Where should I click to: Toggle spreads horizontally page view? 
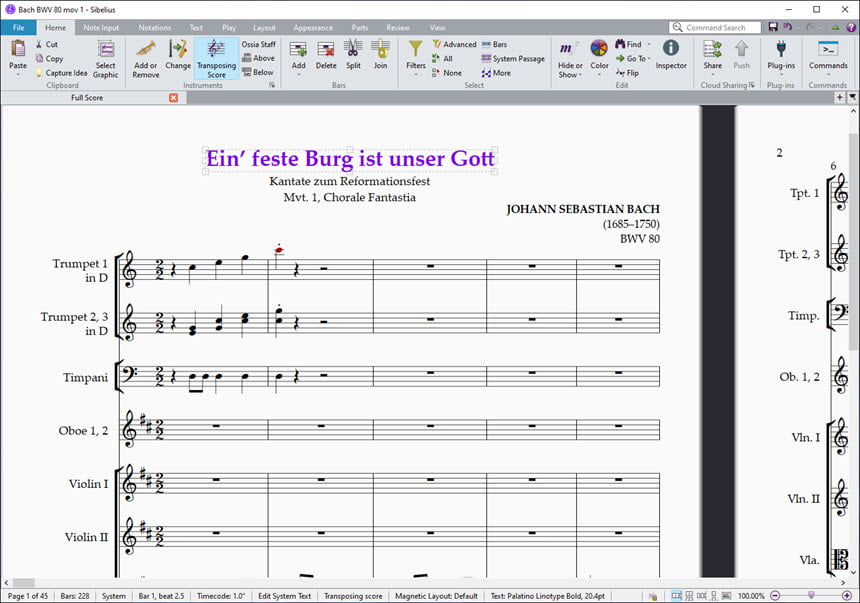677,595
